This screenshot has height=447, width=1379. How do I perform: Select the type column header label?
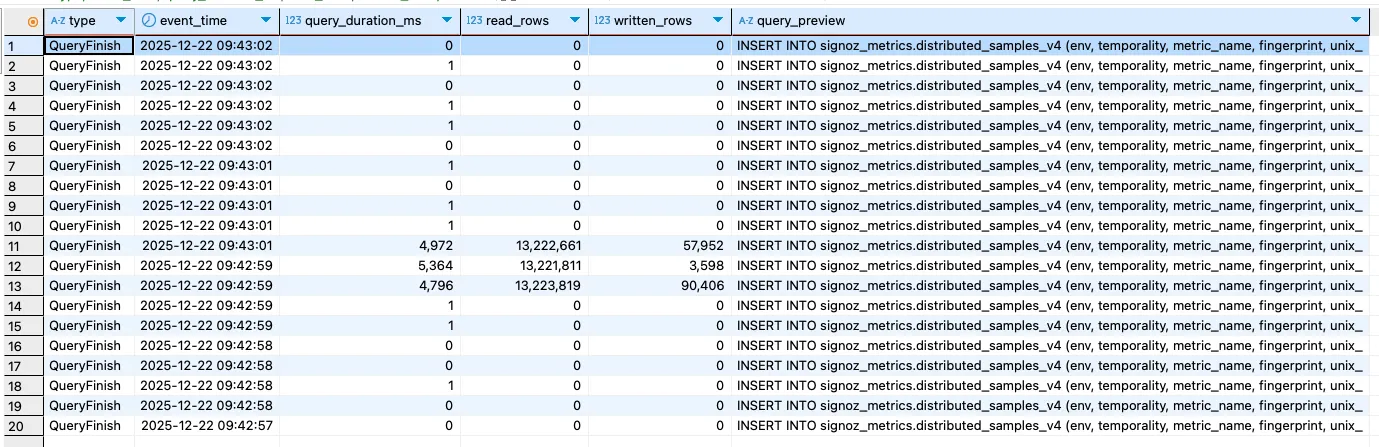pos(82,20)
